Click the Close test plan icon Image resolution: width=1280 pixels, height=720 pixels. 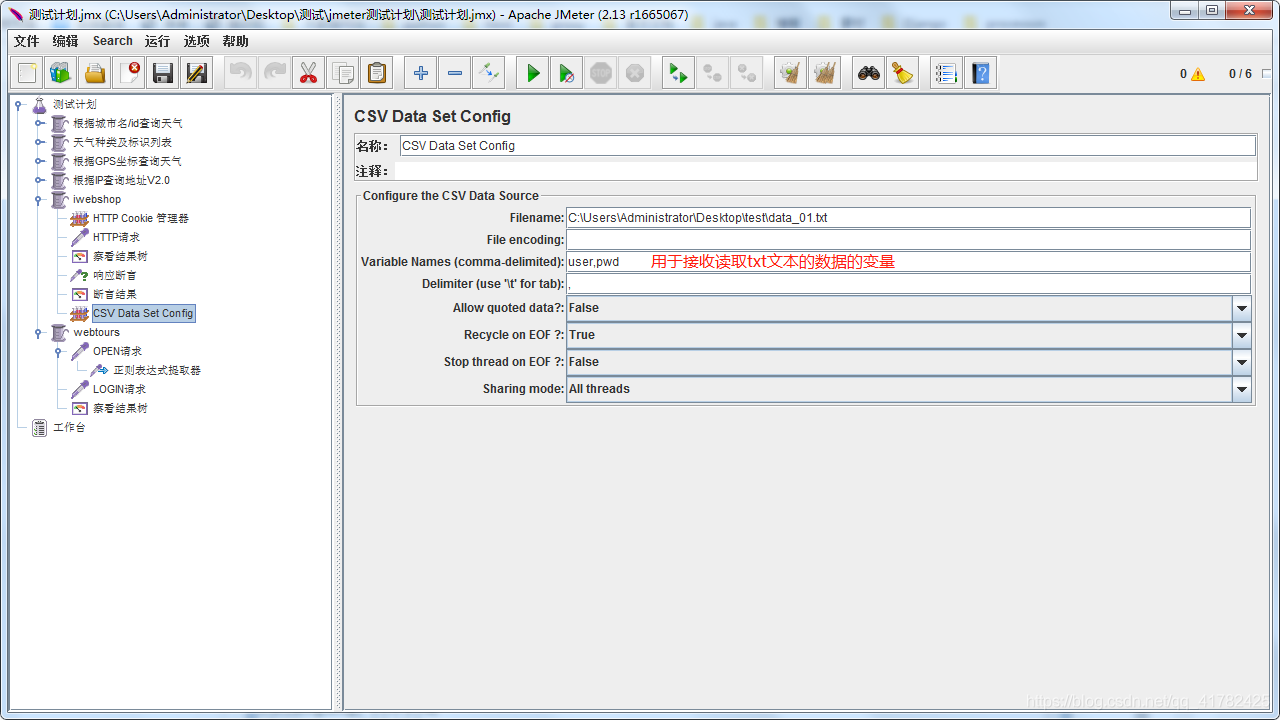(129, 73)
